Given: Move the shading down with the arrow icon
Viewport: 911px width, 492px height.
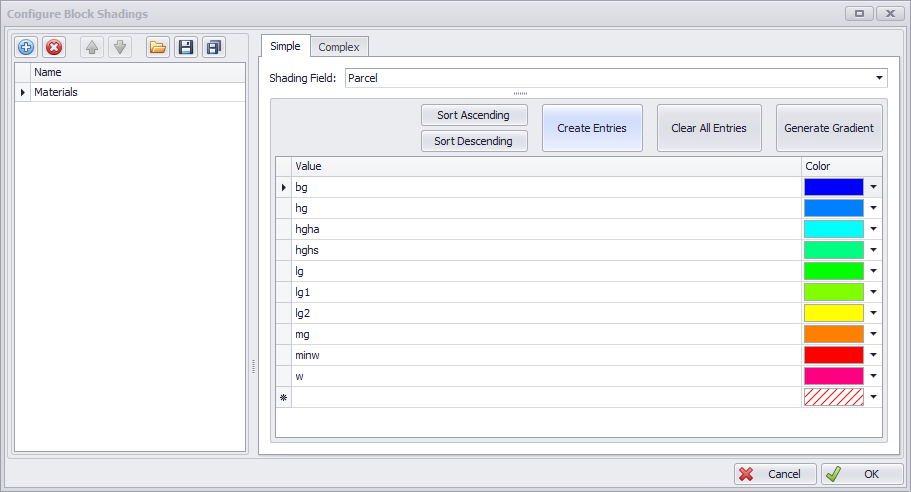Looking at the screenshot, I should [x=120, y=47].
